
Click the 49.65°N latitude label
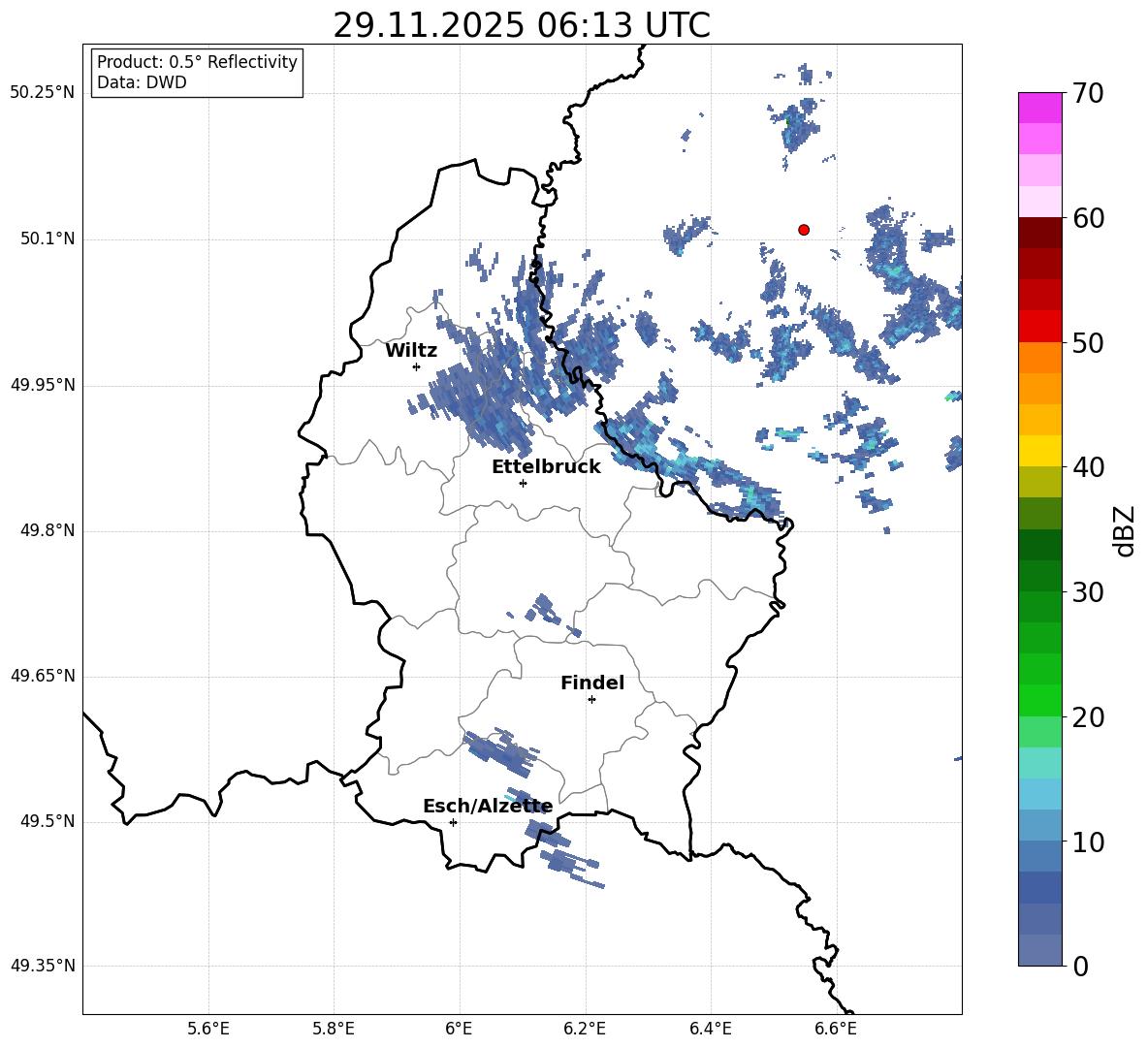(43, 676)
